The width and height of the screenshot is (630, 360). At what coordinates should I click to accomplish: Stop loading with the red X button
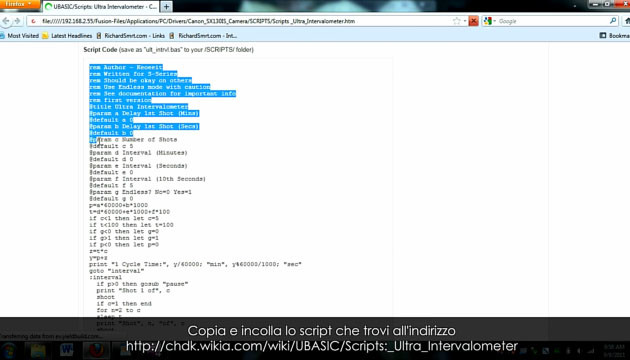point(474,21)
